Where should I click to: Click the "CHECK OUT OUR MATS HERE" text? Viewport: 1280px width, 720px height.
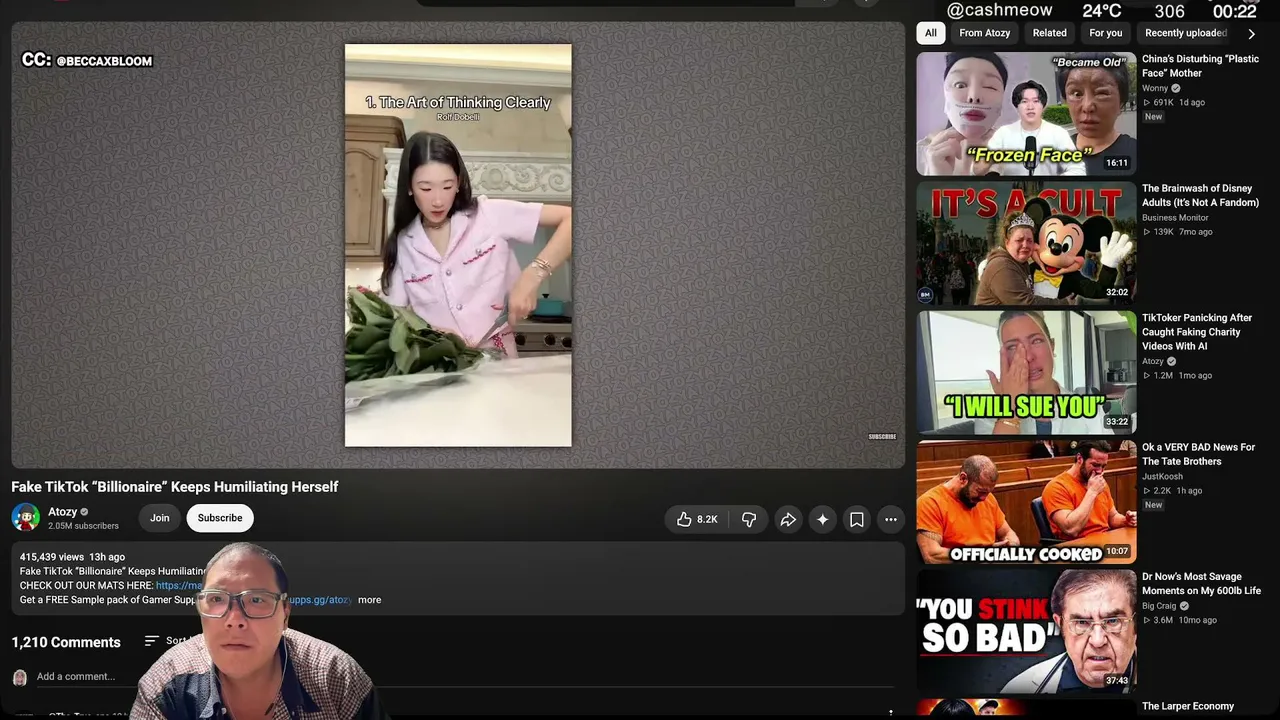point(86,586)
